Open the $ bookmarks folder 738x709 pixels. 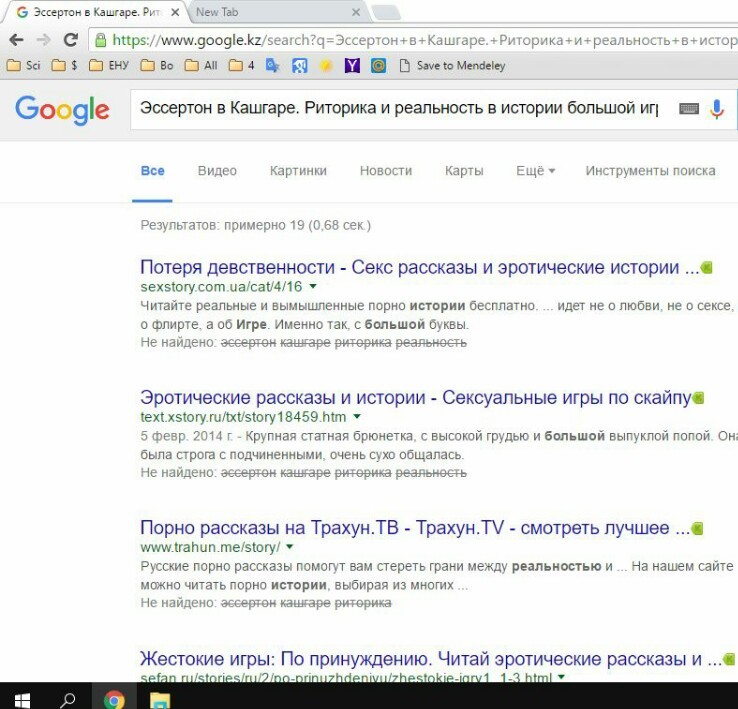tap(64, 65)
